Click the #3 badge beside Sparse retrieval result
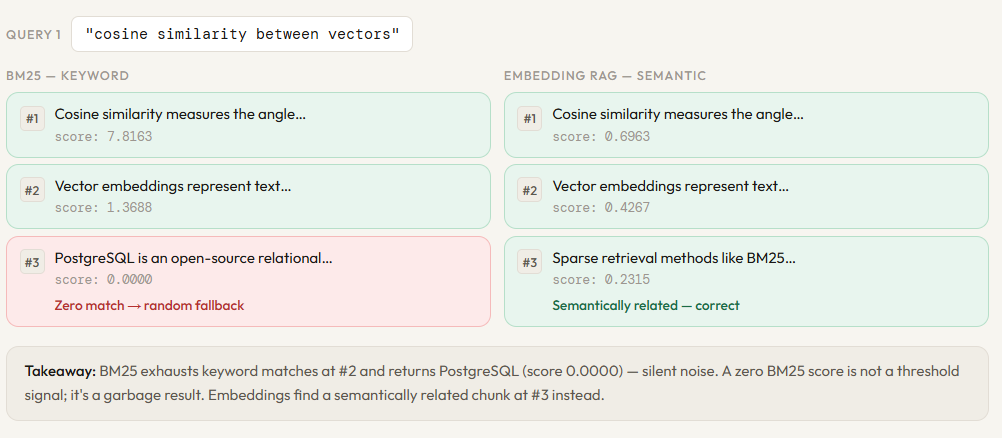 point(530,263)
